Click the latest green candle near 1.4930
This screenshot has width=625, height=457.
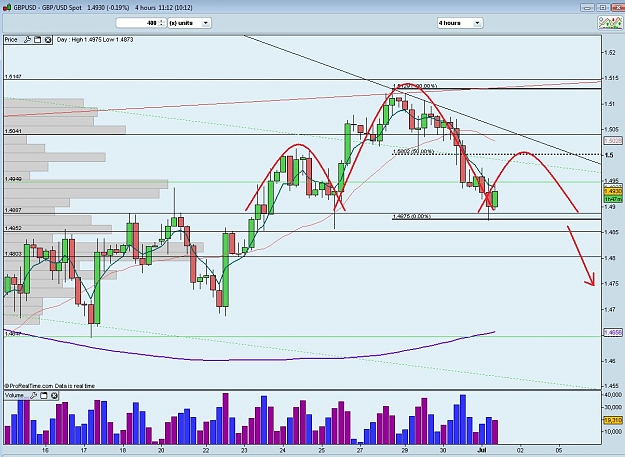point(495,199)
